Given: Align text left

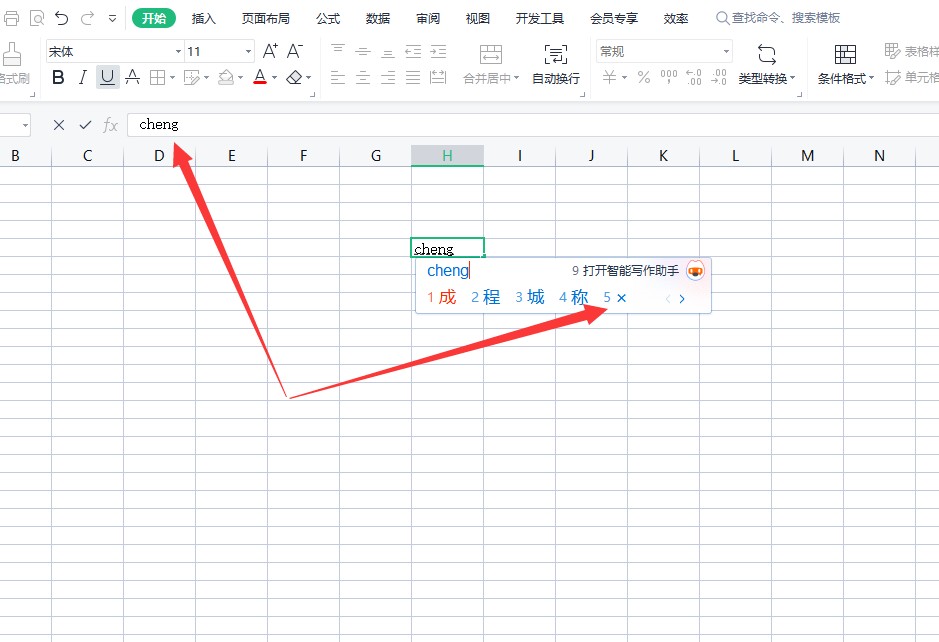Looking at the screenshot, I should 338,77.
